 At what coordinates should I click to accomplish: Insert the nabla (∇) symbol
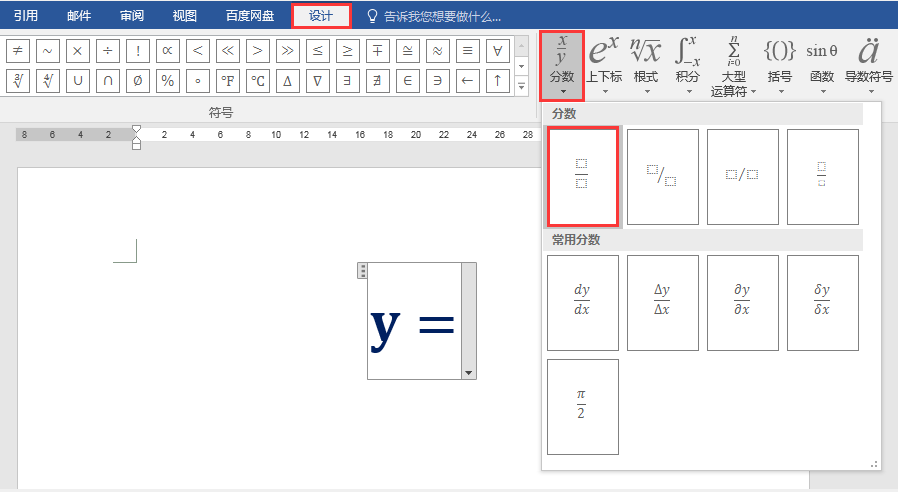pos(317,81)
